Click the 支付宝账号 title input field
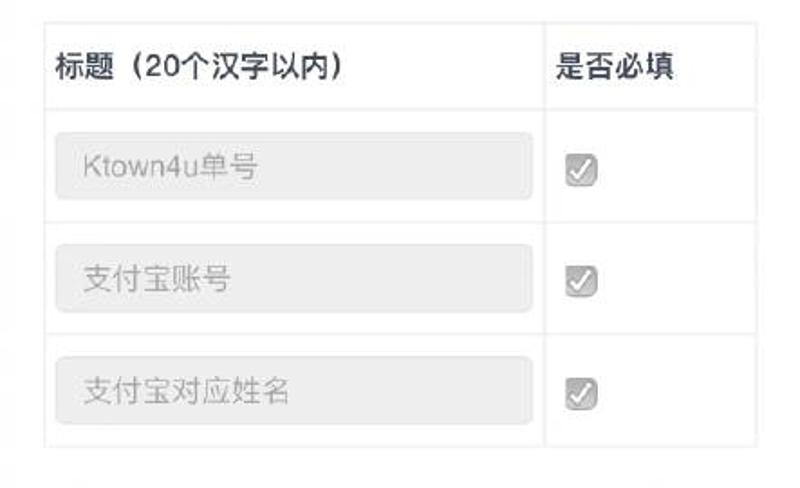The width and height of the screenshot is (800, 488). click(x=294, y=278)
